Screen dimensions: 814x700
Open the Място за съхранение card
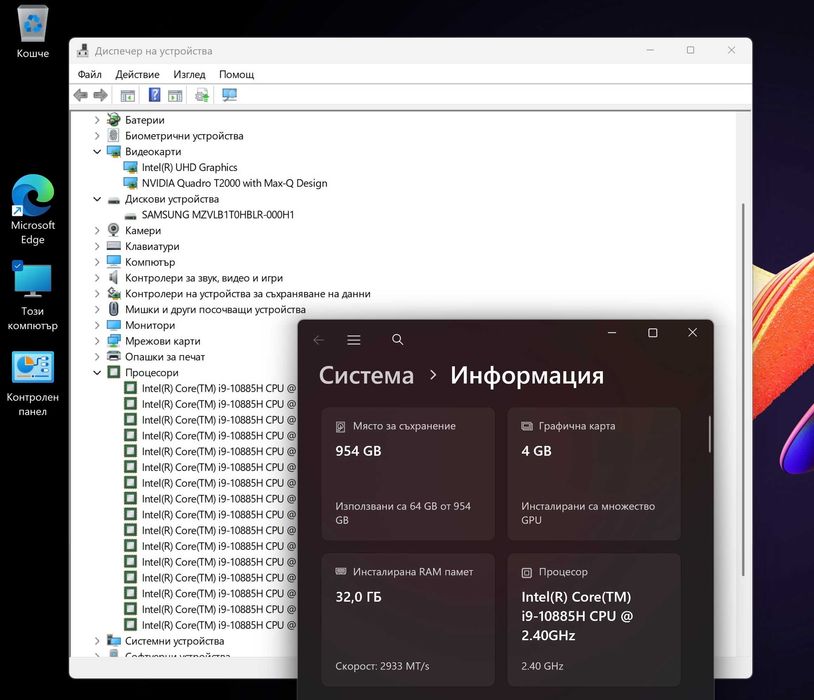pyautogui.click(x=408, y=474)
